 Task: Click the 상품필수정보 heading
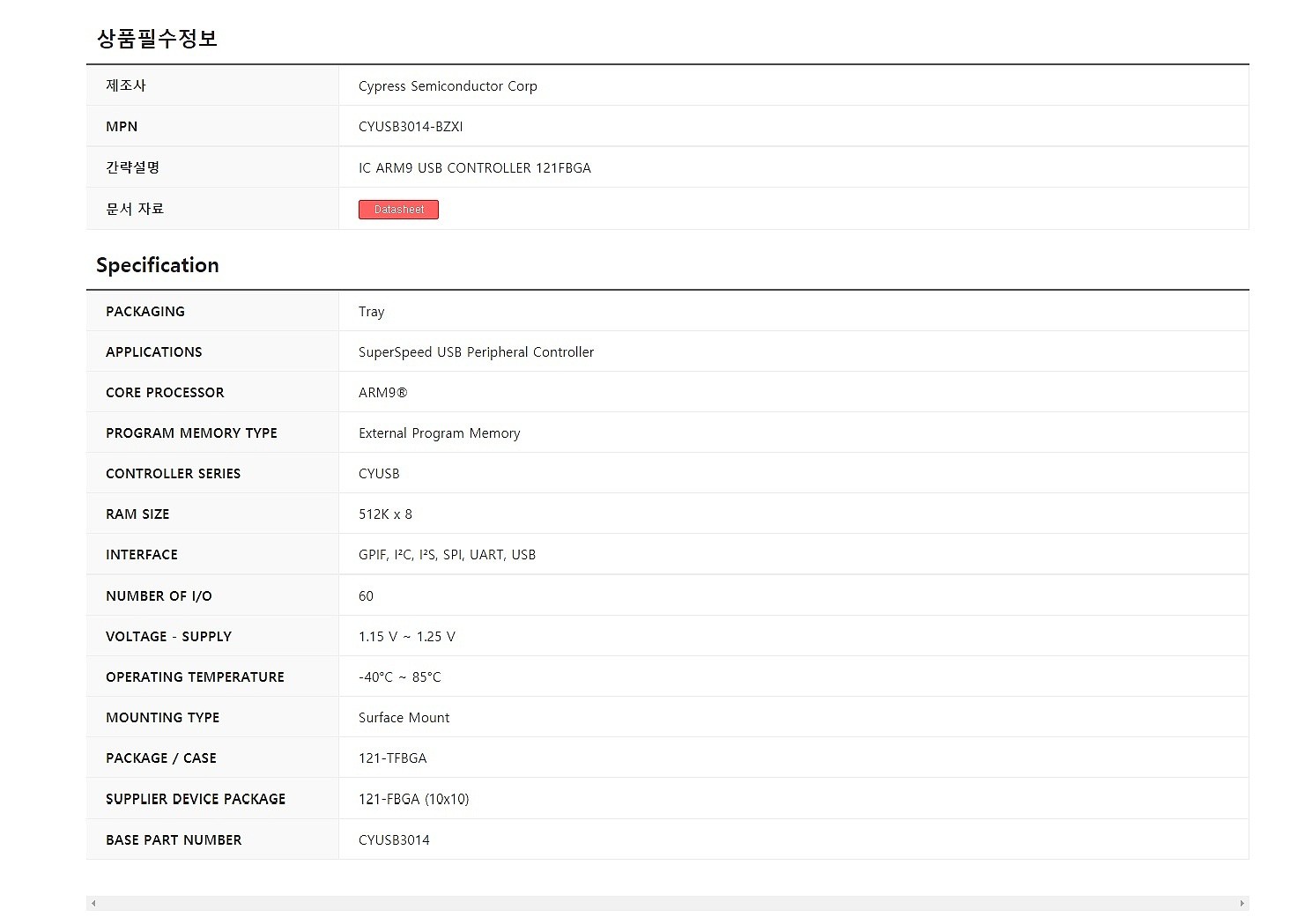point(157,38)
